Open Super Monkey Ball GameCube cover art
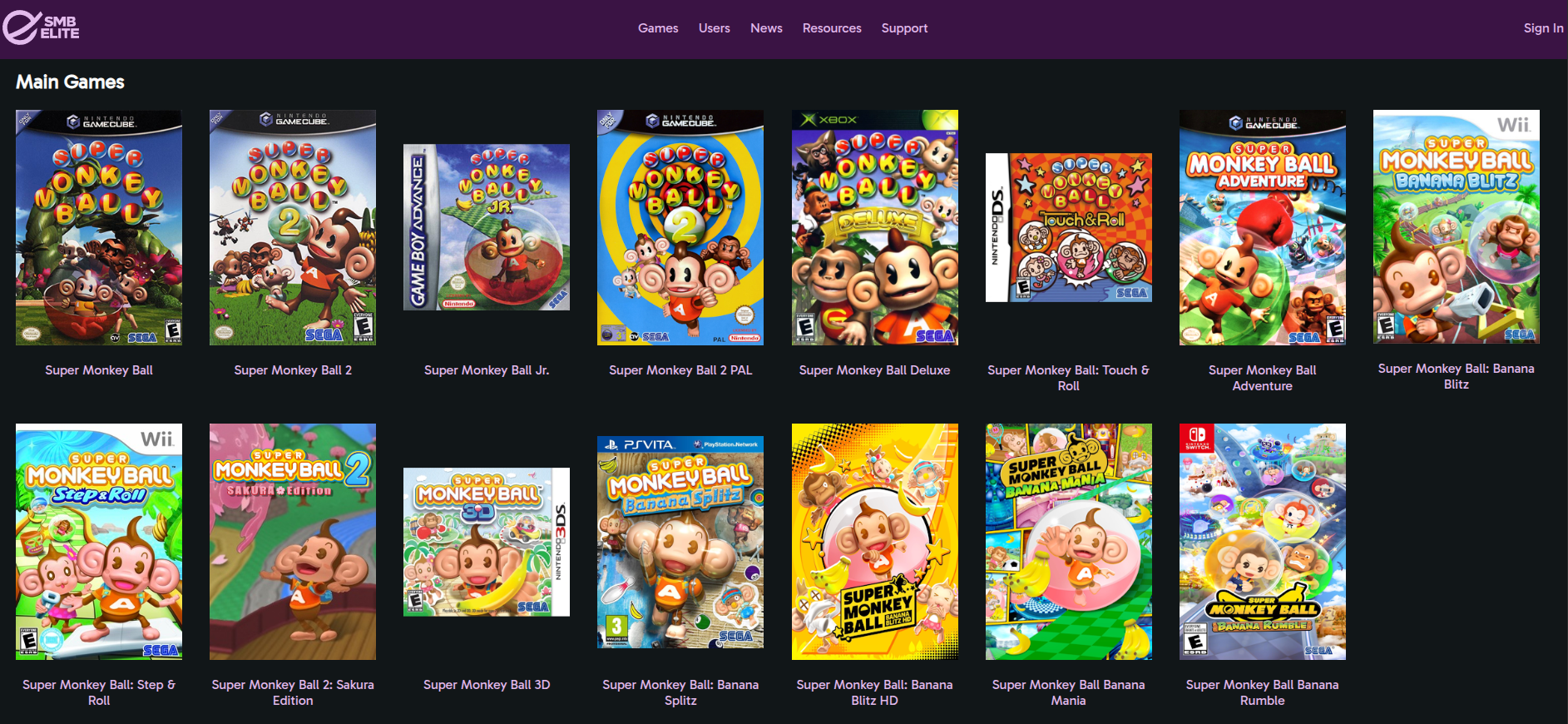1568x724 pixels. 99,227
